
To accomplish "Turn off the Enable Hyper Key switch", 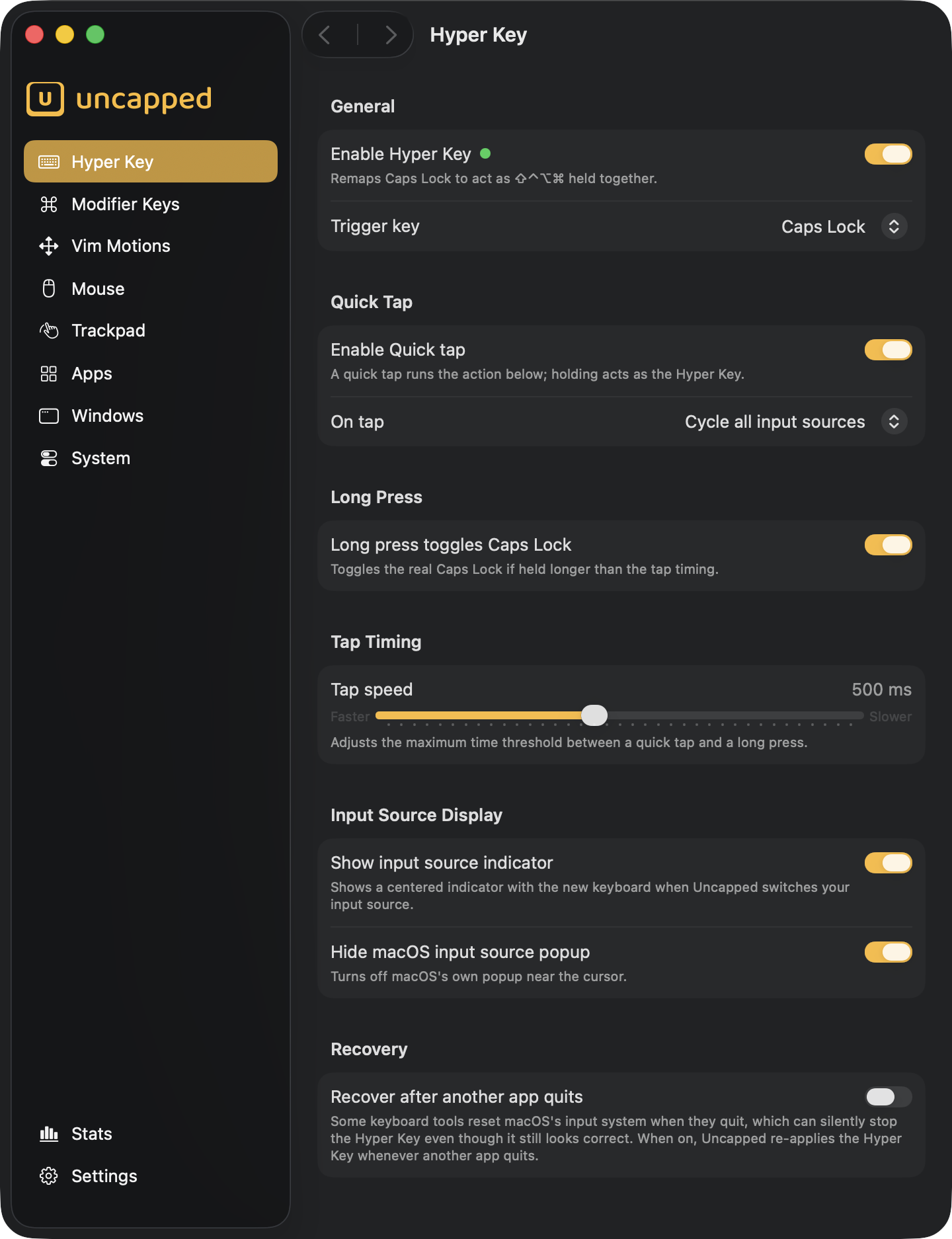I will [889, 154].
